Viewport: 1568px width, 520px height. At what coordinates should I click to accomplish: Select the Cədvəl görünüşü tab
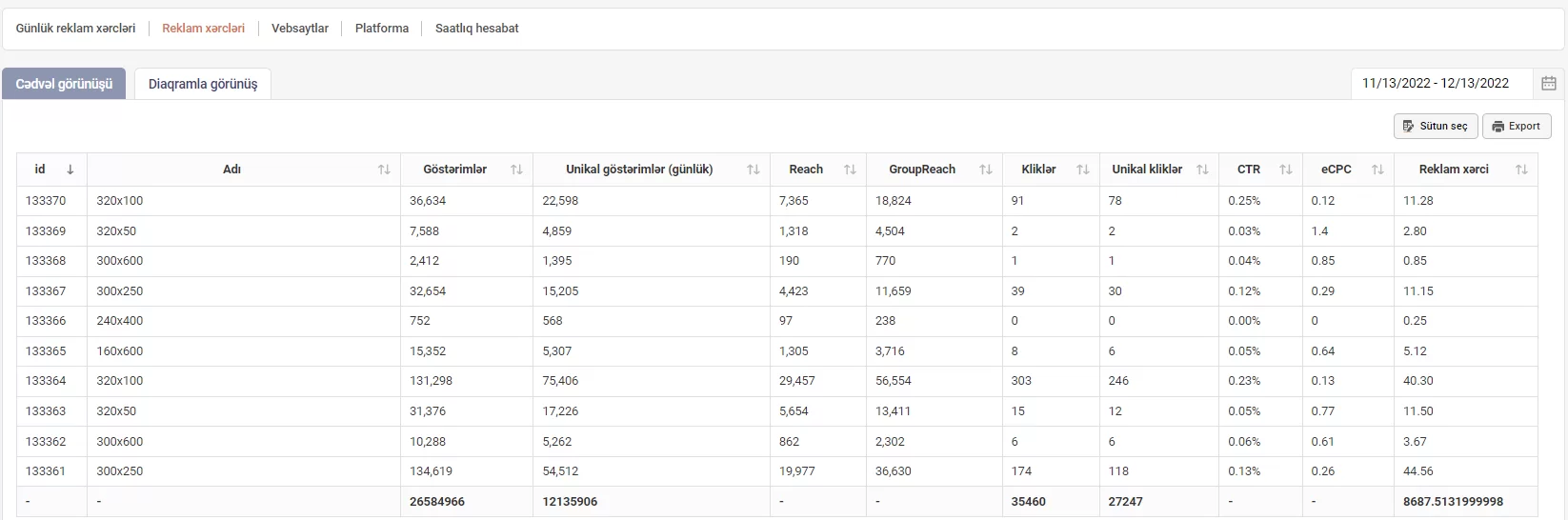tap(64, 84)
